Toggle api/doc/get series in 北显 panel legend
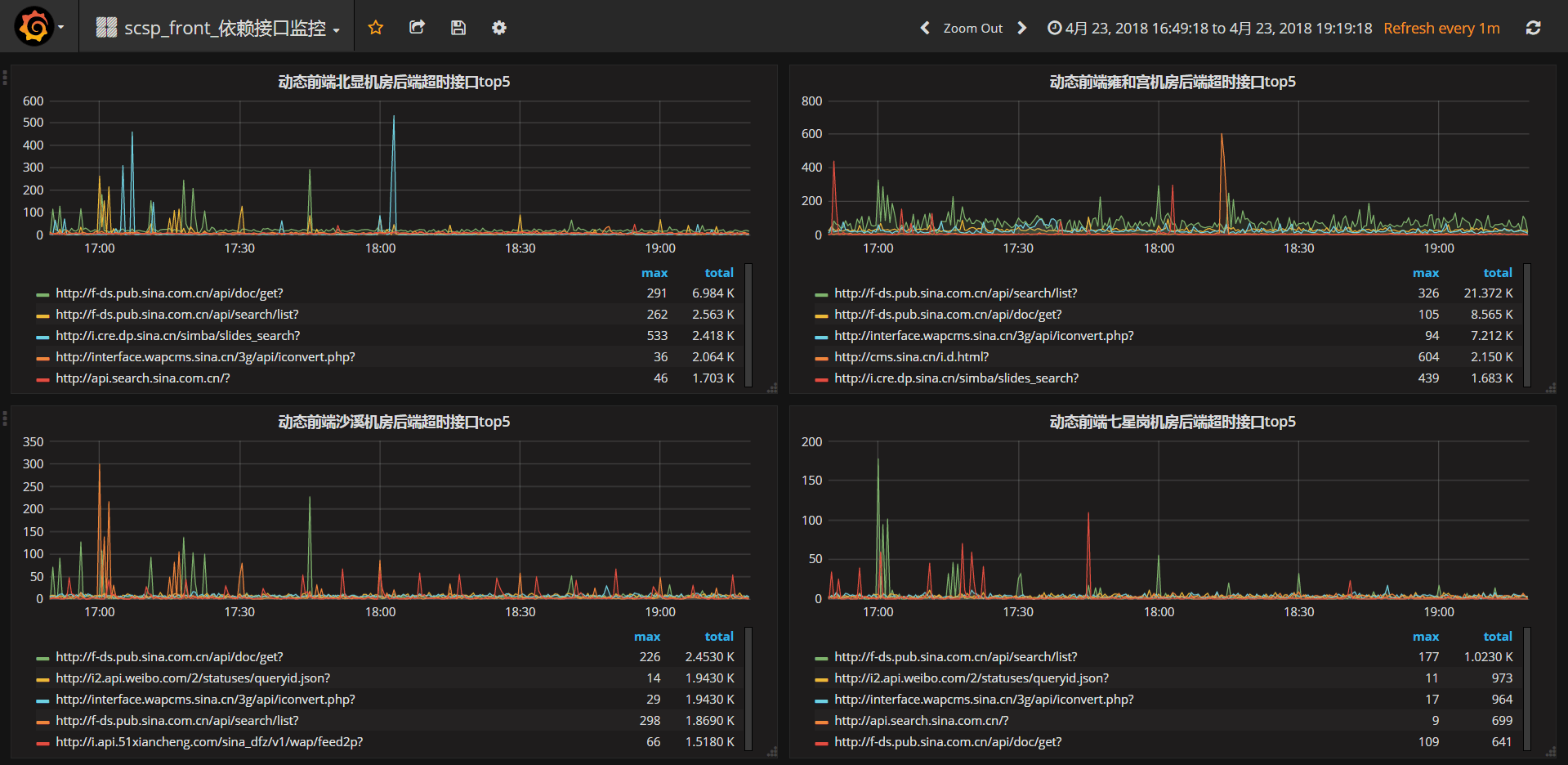This screenshot has width=1568, height=765. click(x=169, y=293)
